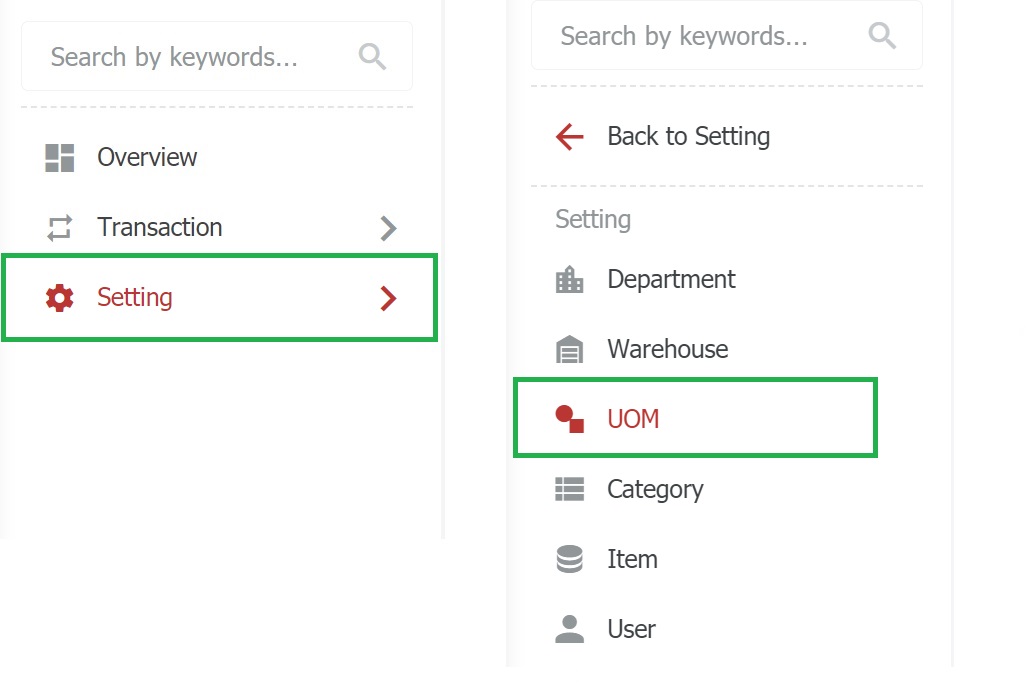Expand the Setting submenu chevron
Viewport: 1036px width, 686px height.
tap(389, 298)
